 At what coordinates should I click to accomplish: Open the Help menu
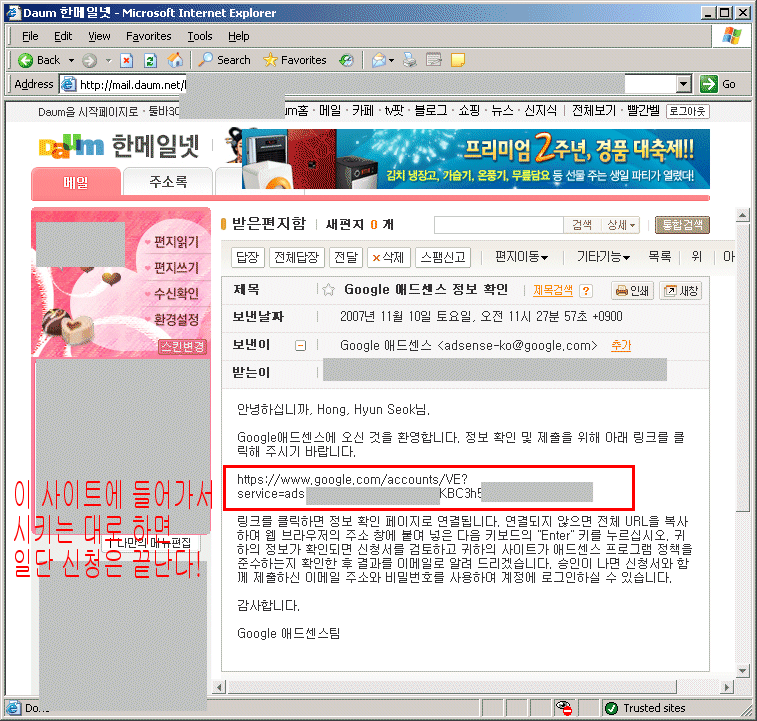(238, 36)
